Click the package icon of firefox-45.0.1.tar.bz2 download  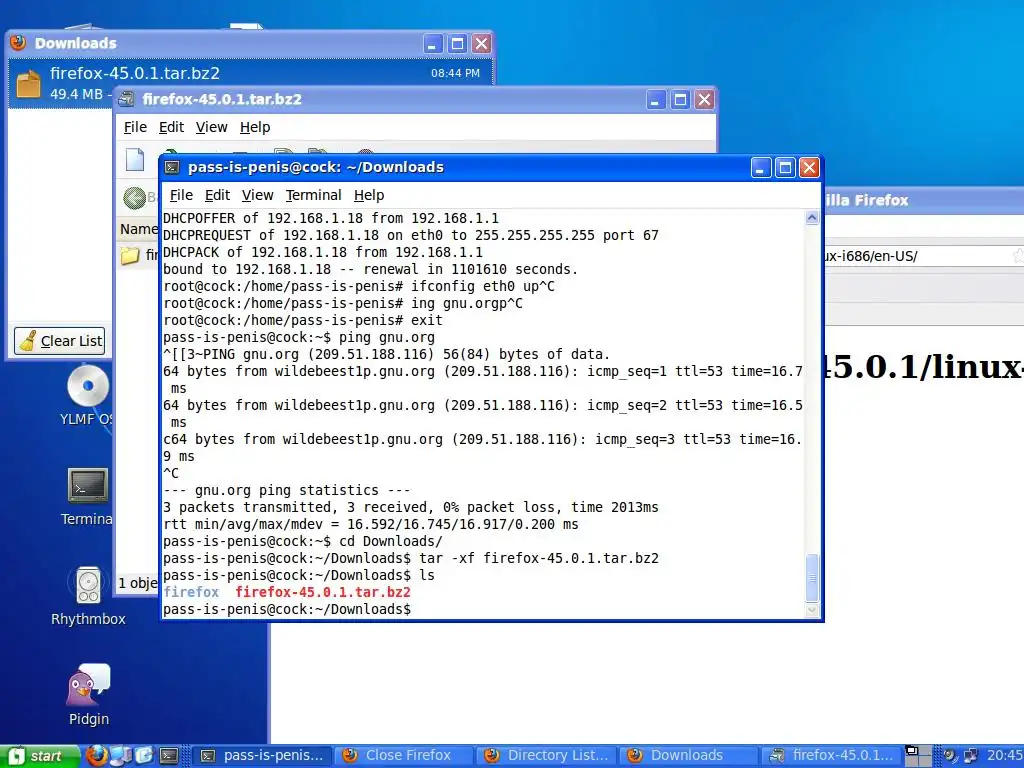point(28,83)
